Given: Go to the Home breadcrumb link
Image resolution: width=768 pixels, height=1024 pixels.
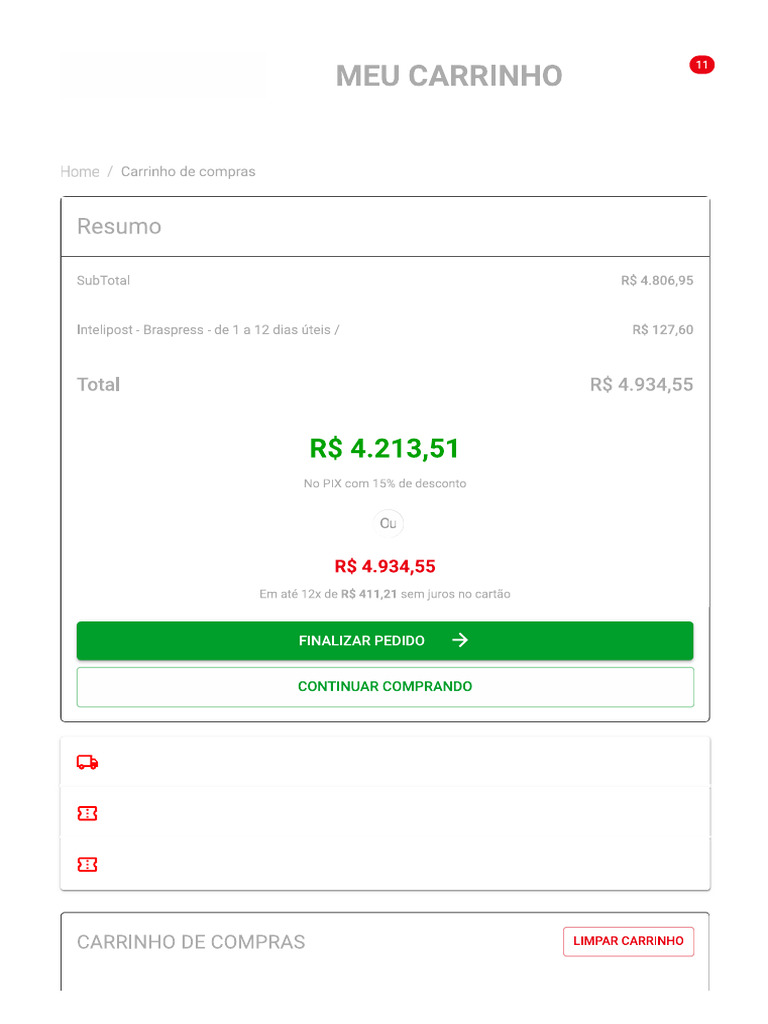Looking at the screenshot, I should coord(80,172).
